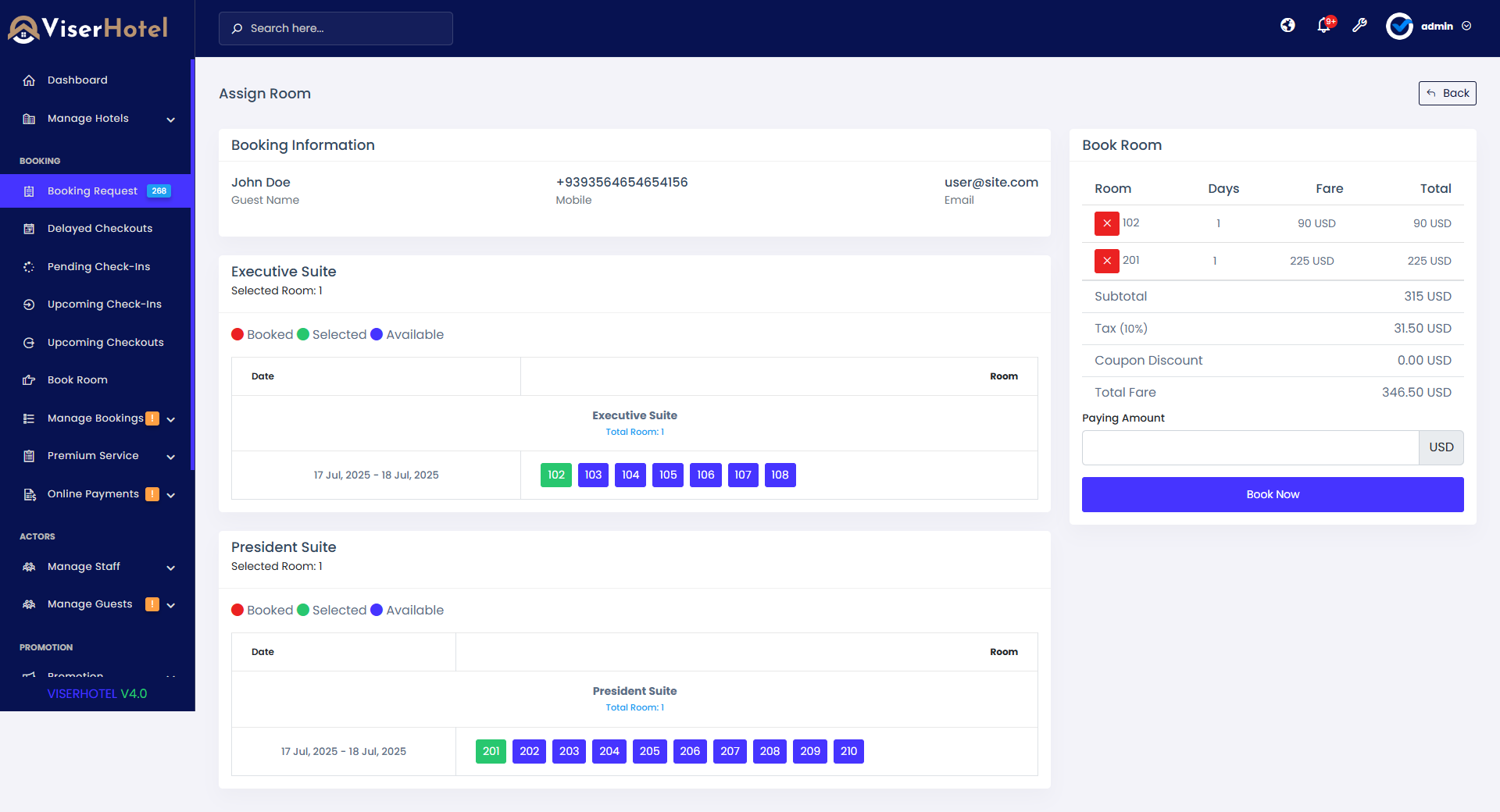Toggle selected room 102

[556, 475]
